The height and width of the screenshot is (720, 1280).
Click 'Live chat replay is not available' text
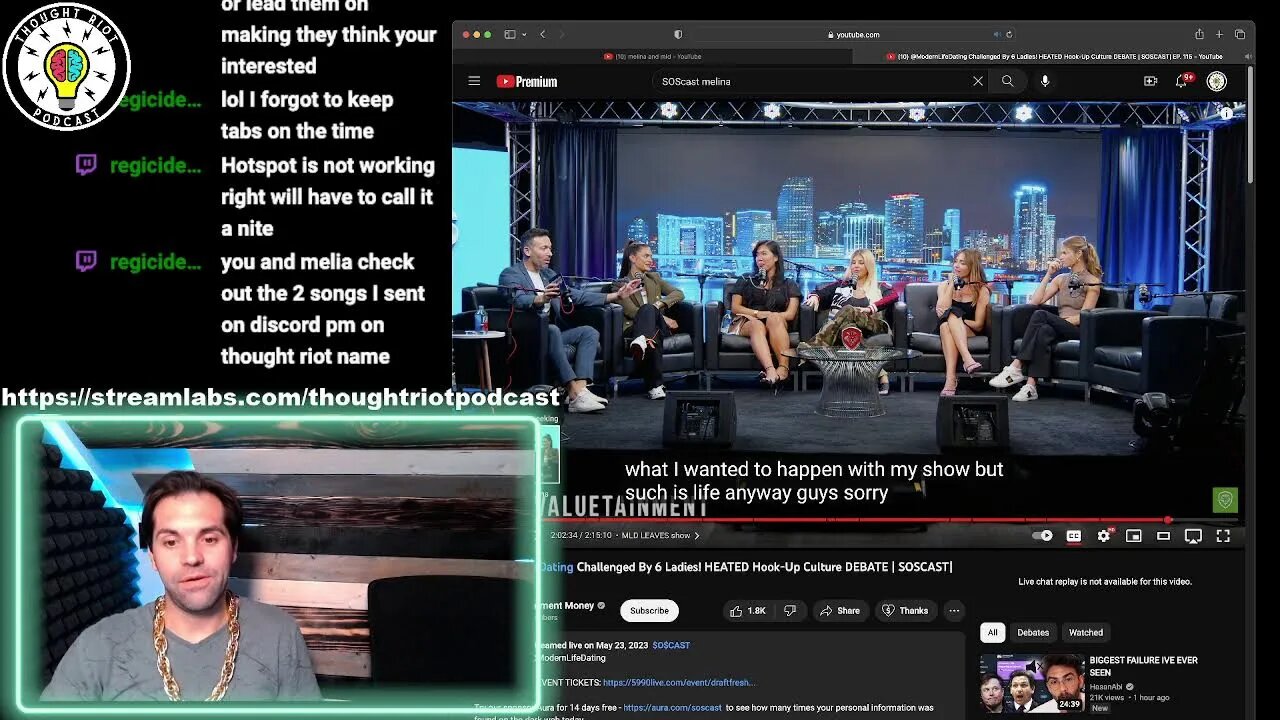1105,581
